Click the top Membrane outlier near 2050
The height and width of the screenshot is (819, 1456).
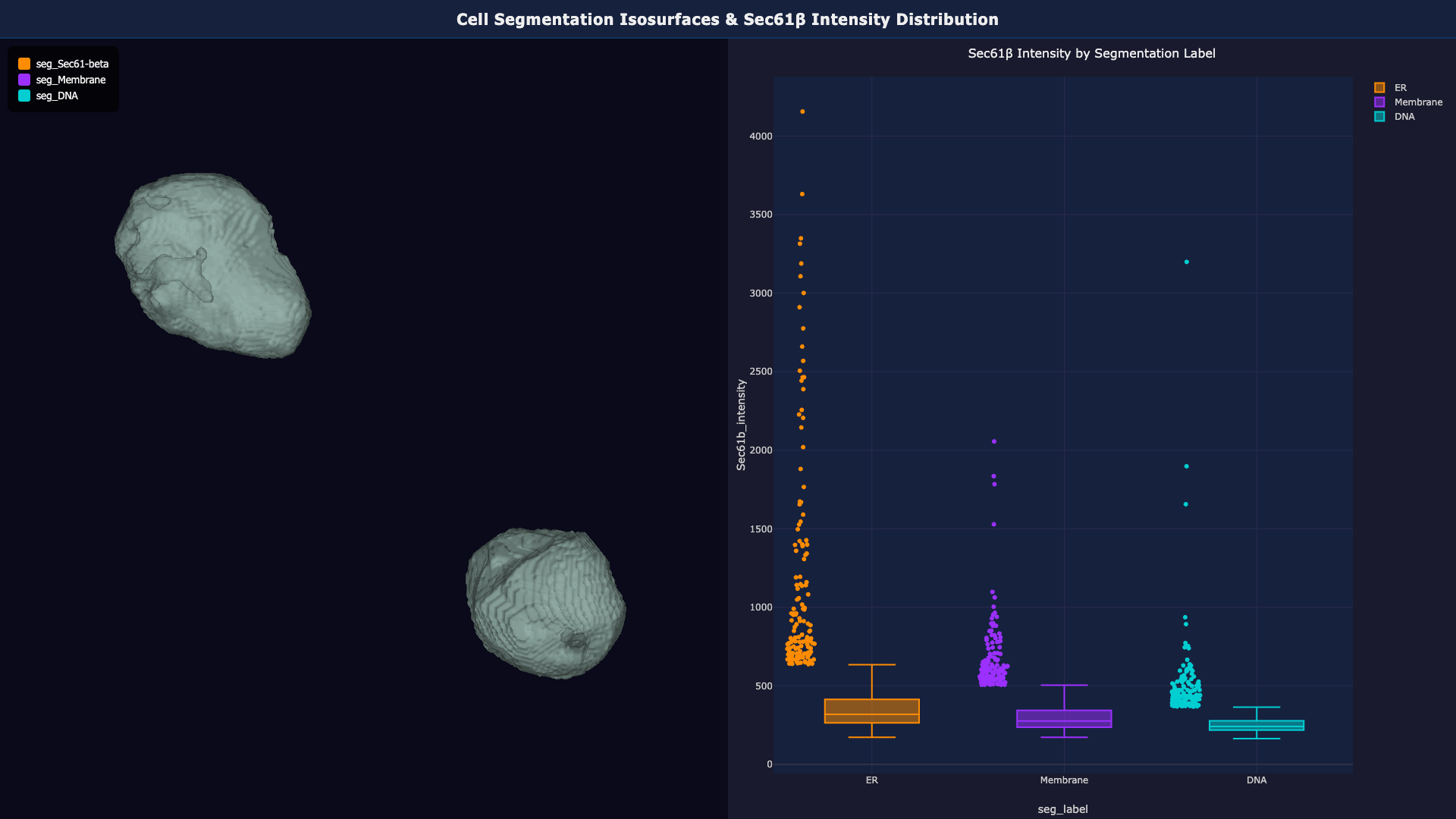(994, 441)
